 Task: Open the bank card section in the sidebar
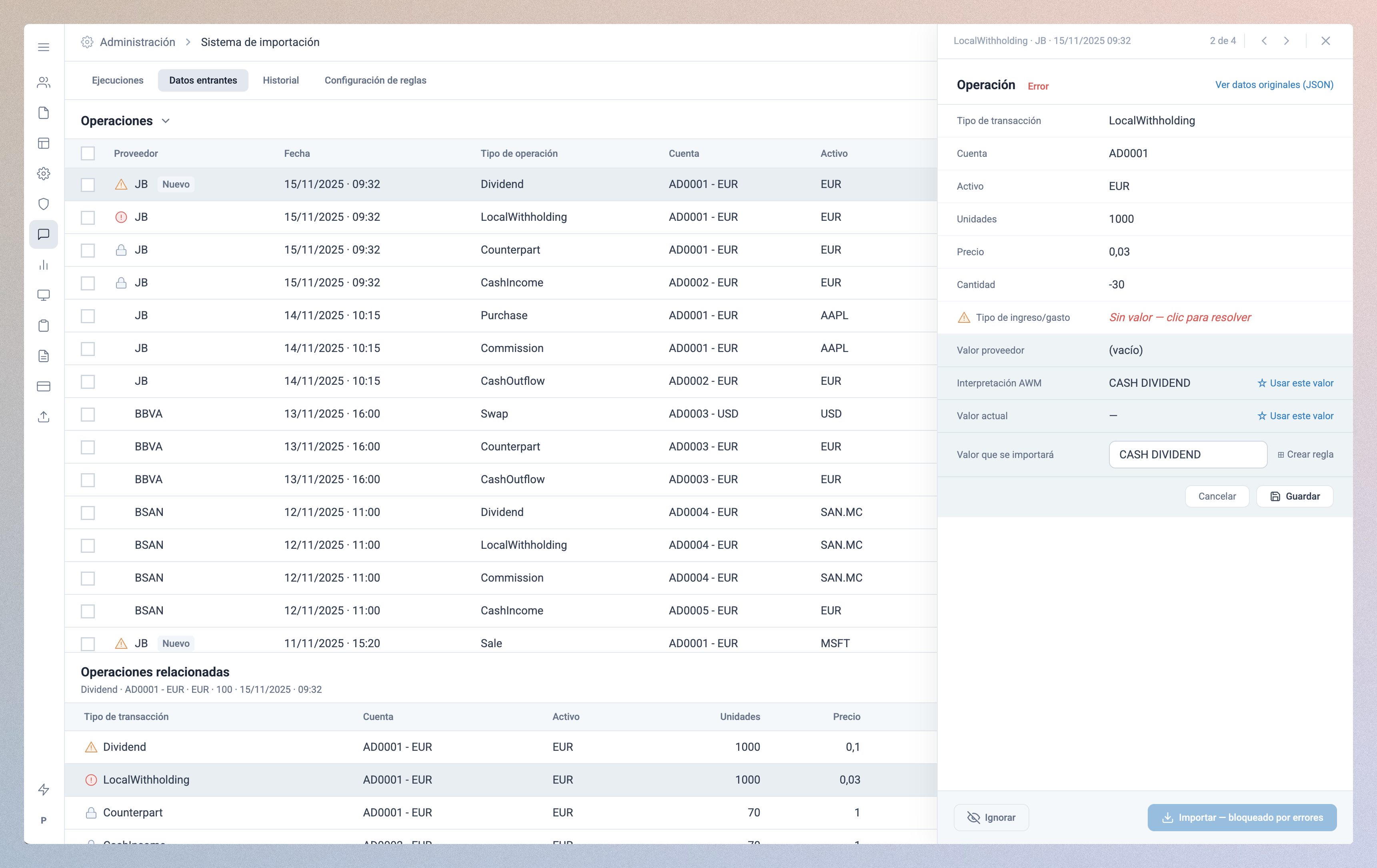44,386
